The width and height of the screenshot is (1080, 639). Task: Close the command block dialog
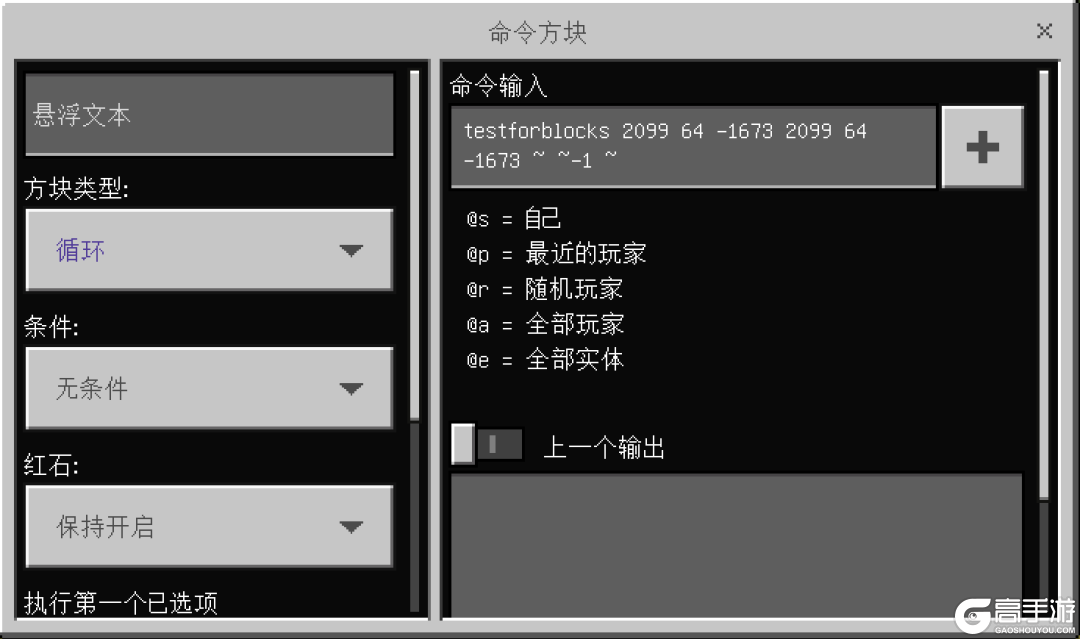coord(1044,31)
